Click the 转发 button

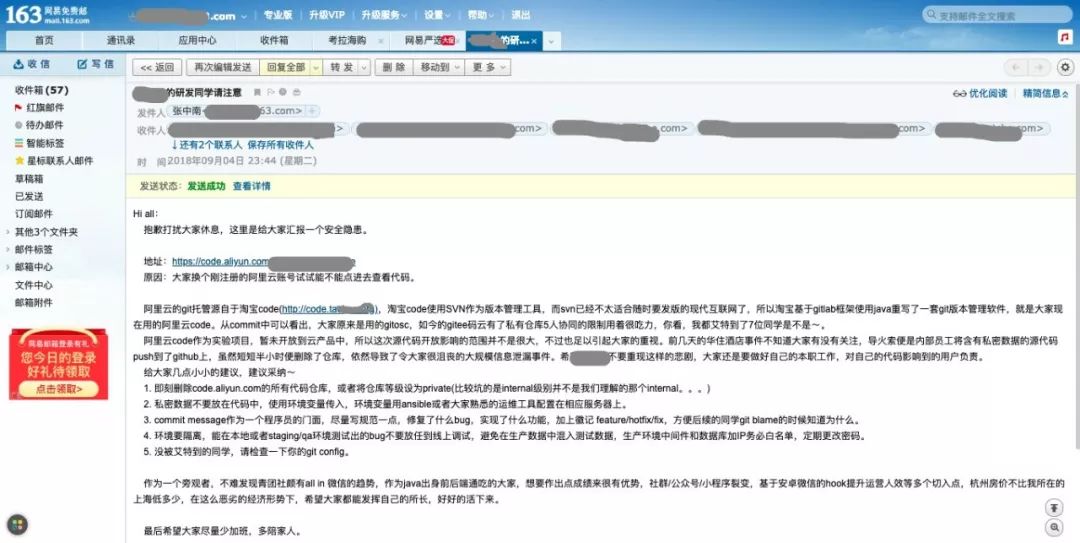[x=341, y=68]
